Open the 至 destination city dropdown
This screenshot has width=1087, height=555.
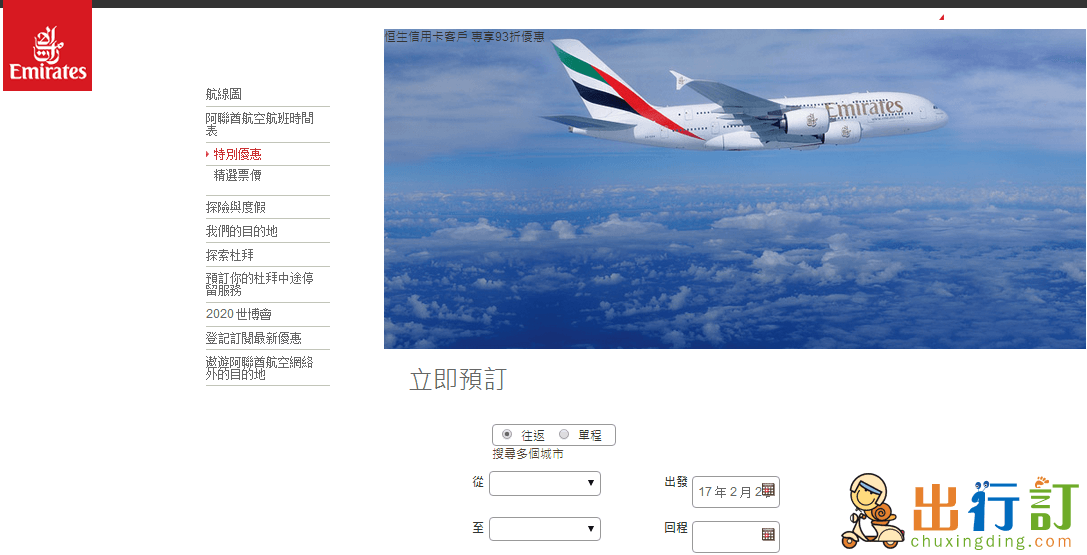tap(545, 529)
